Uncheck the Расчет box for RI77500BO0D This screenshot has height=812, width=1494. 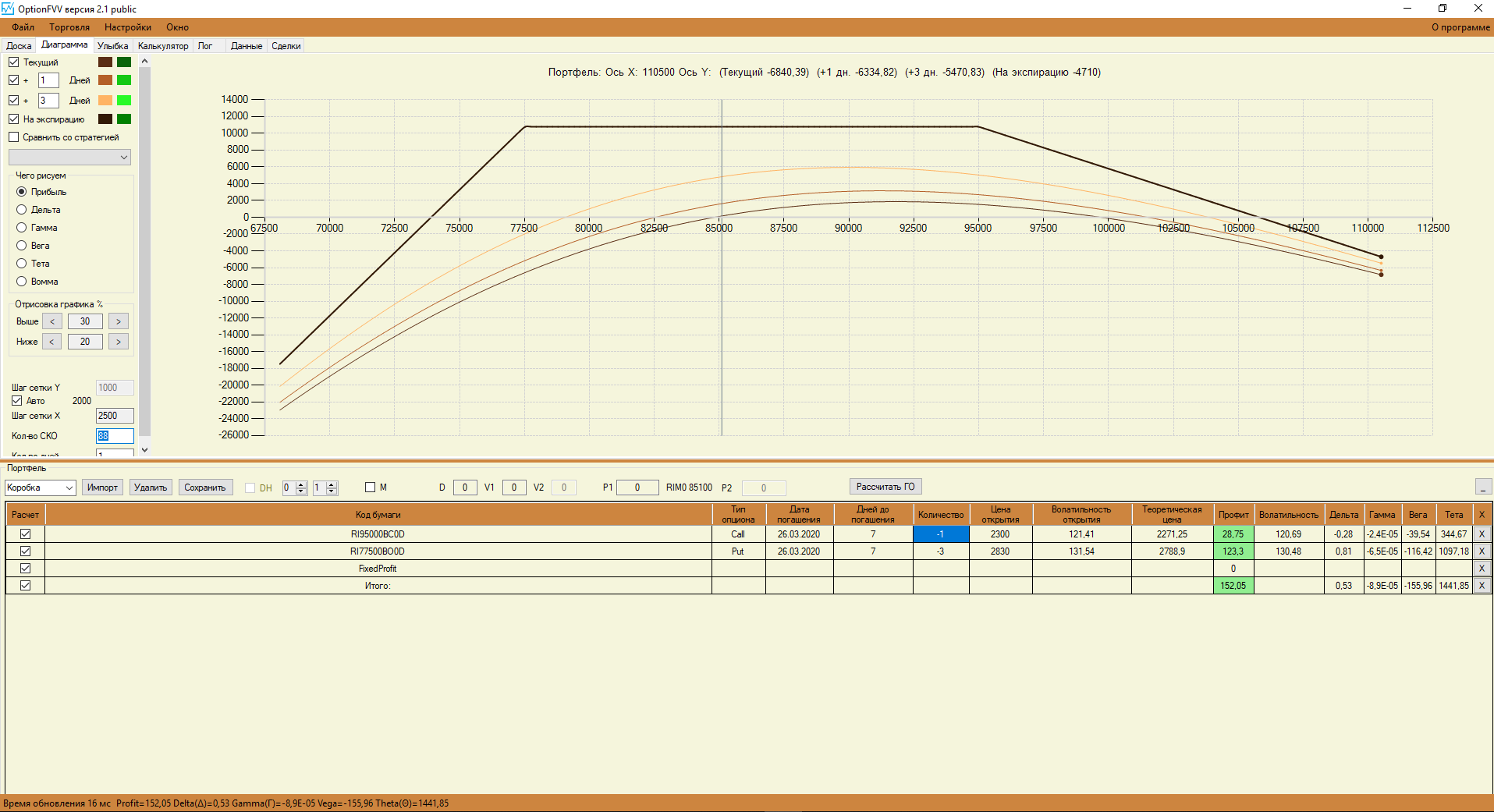point(26,551)
